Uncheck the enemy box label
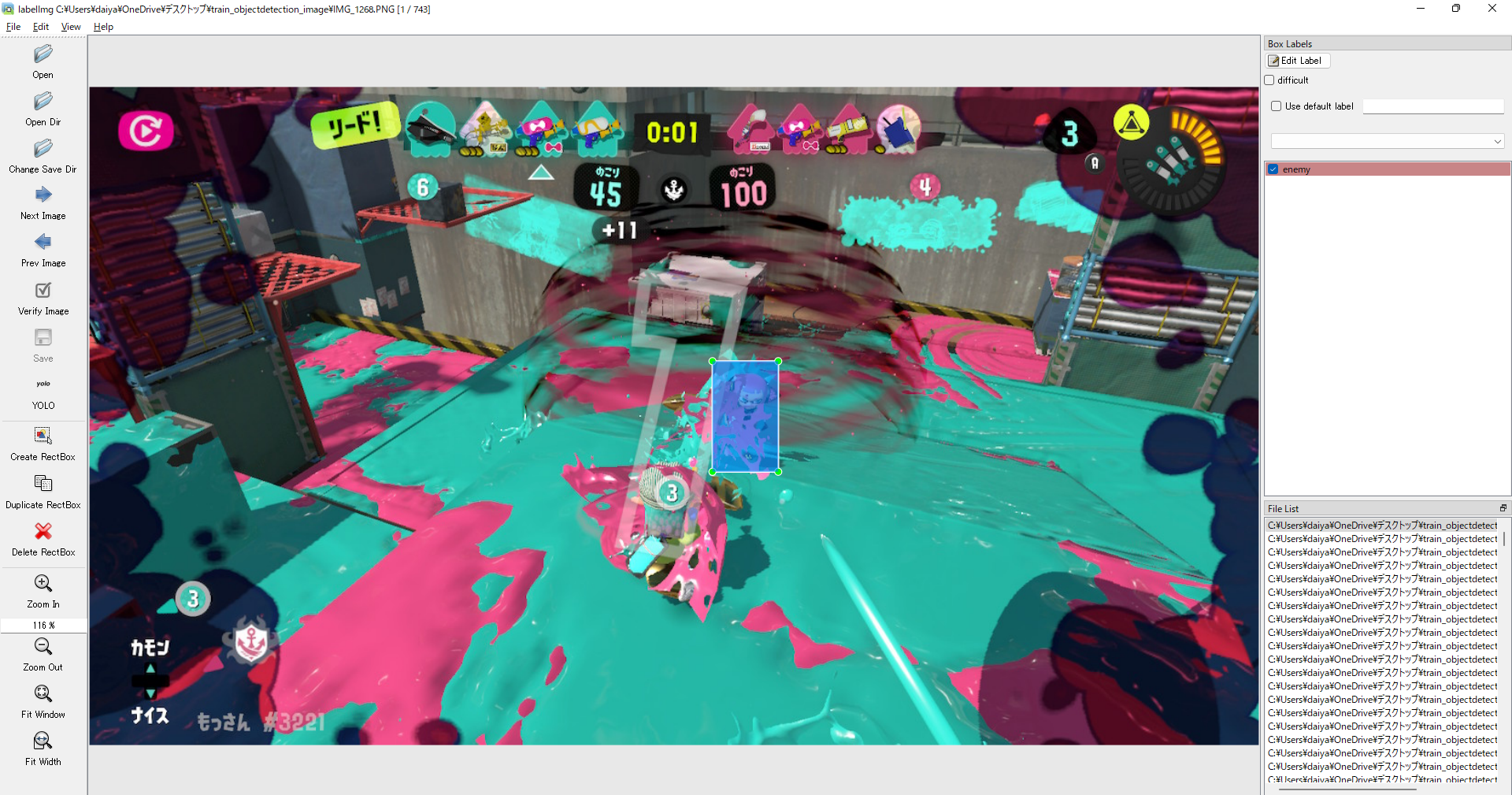Screen dimensions: 1512x795 [1273, 169]
